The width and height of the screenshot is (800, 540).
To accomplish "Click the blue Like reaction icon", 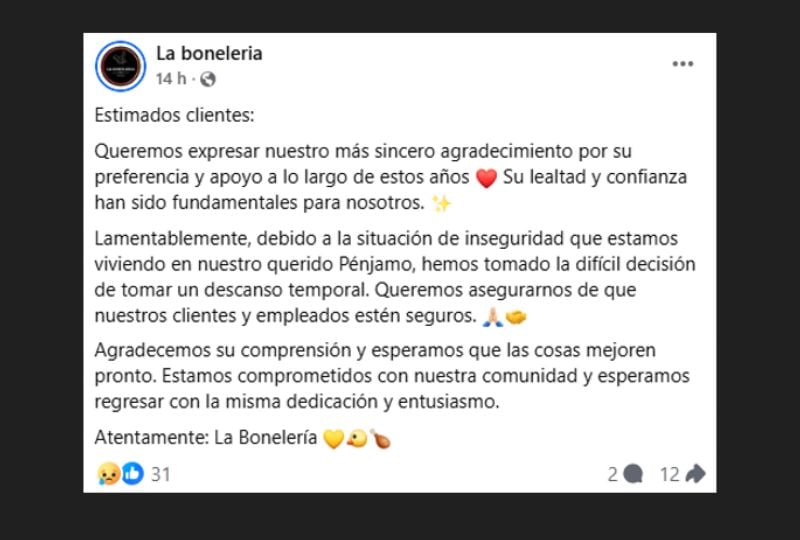I will [132, 474].
